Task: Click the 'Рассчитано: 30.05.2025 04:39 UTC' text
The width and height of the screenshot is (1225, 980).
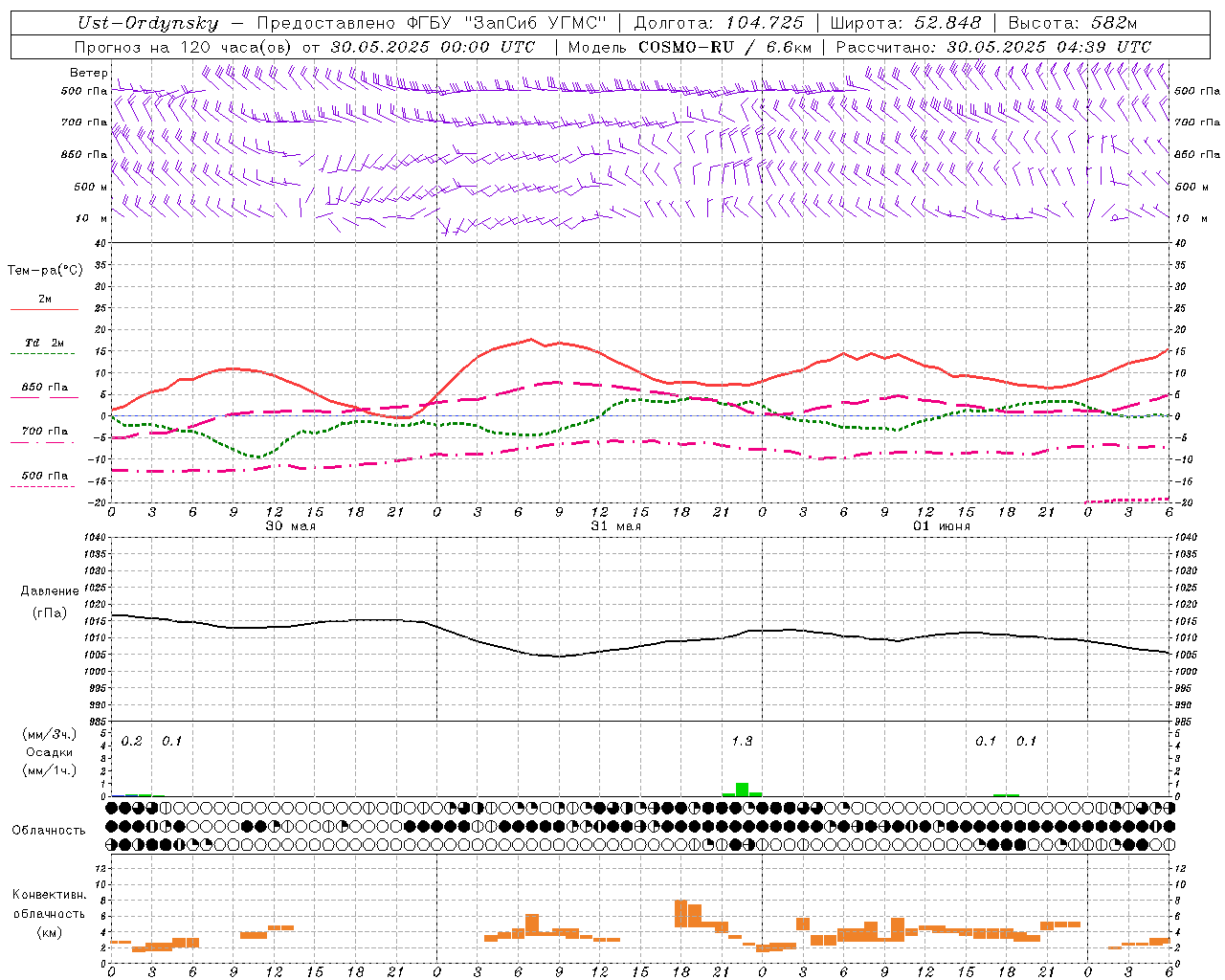Action: coord(993,47)
